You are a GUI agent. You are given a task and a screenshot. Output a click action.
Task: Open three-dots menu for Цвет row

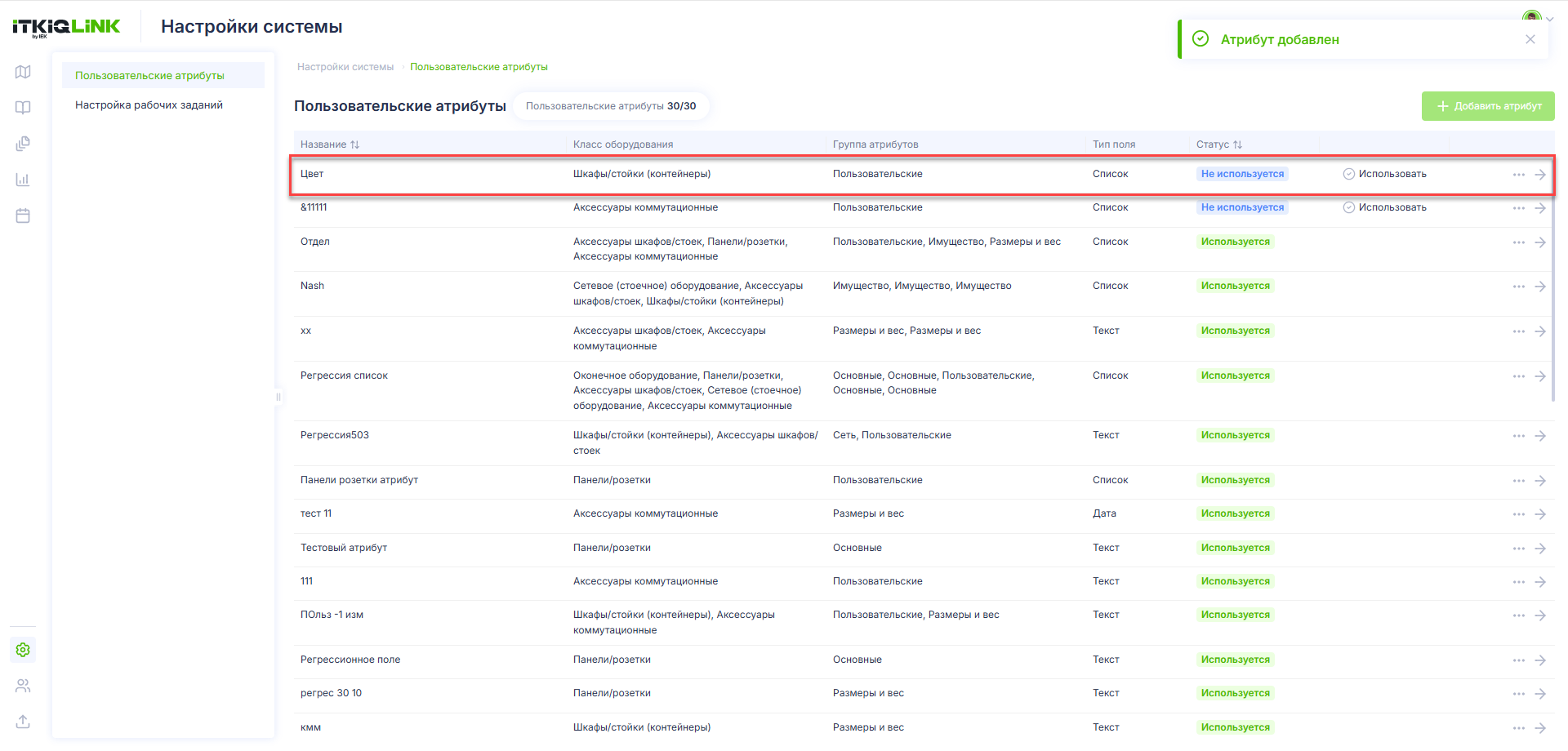click(1519, 175)
